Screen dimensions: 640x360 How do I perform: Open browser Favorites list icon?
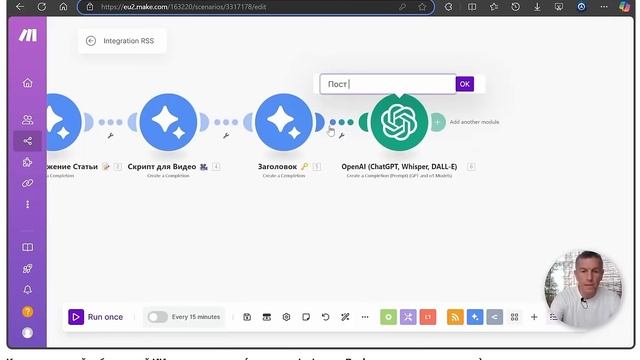(493, 7)
